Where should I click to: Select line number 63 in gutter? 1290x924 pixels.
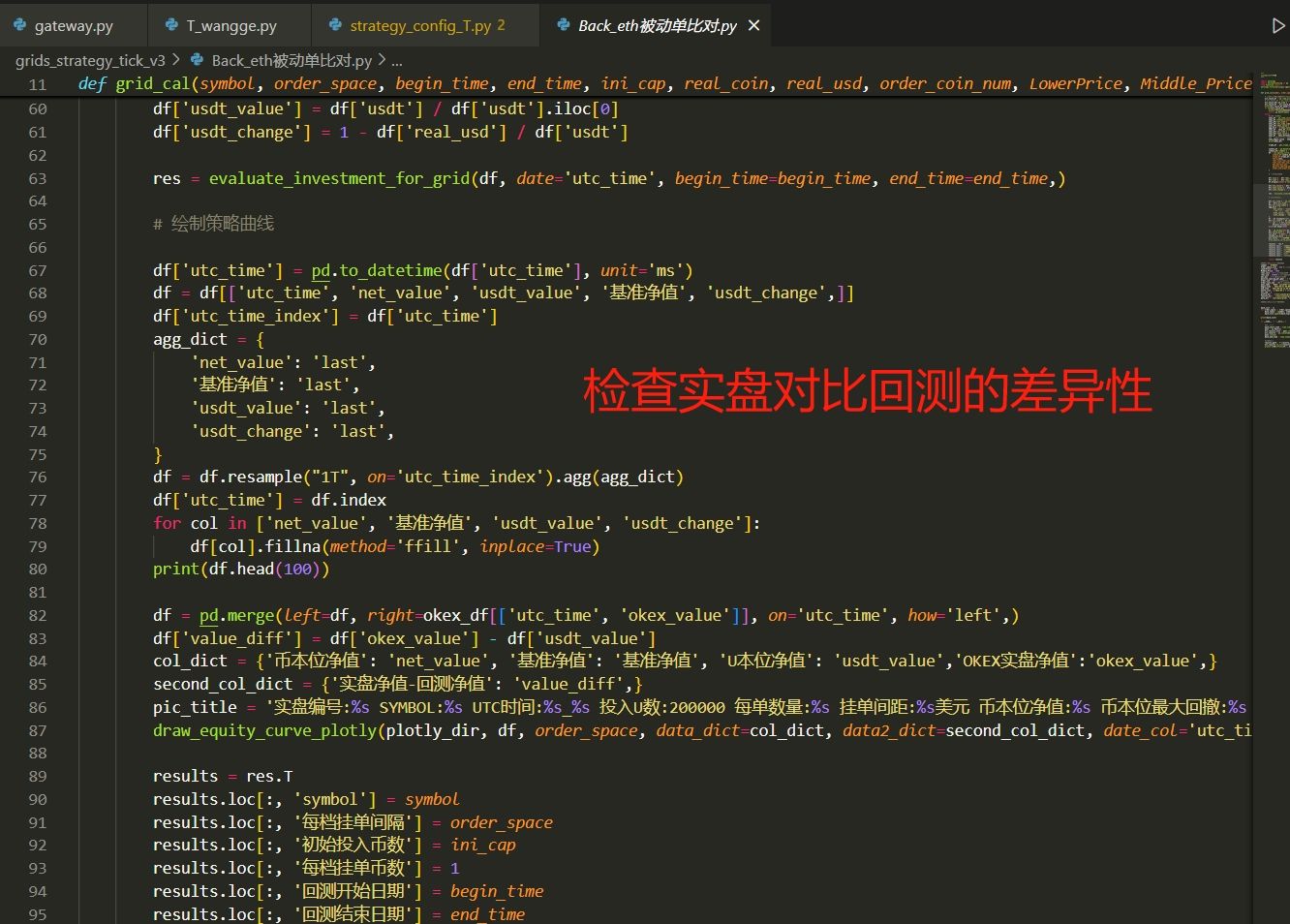[x=37, y=178]
